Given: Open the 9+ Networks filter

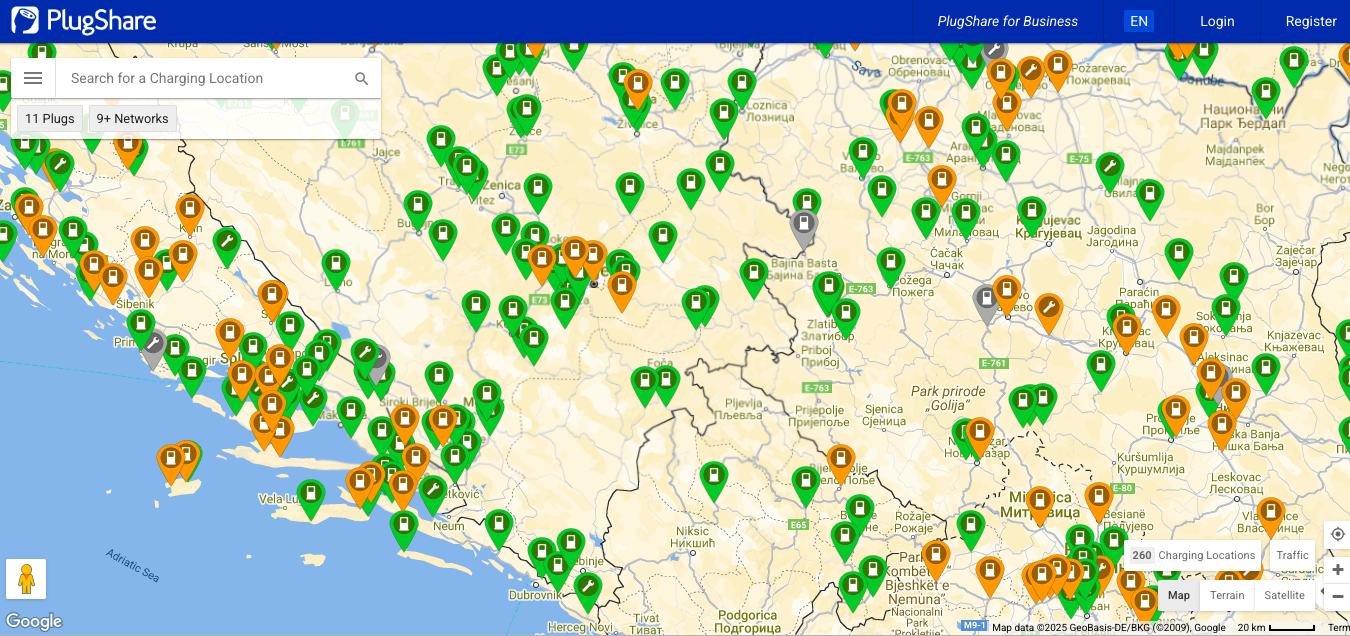Looking at the screenshot, I should pos(133,118).
